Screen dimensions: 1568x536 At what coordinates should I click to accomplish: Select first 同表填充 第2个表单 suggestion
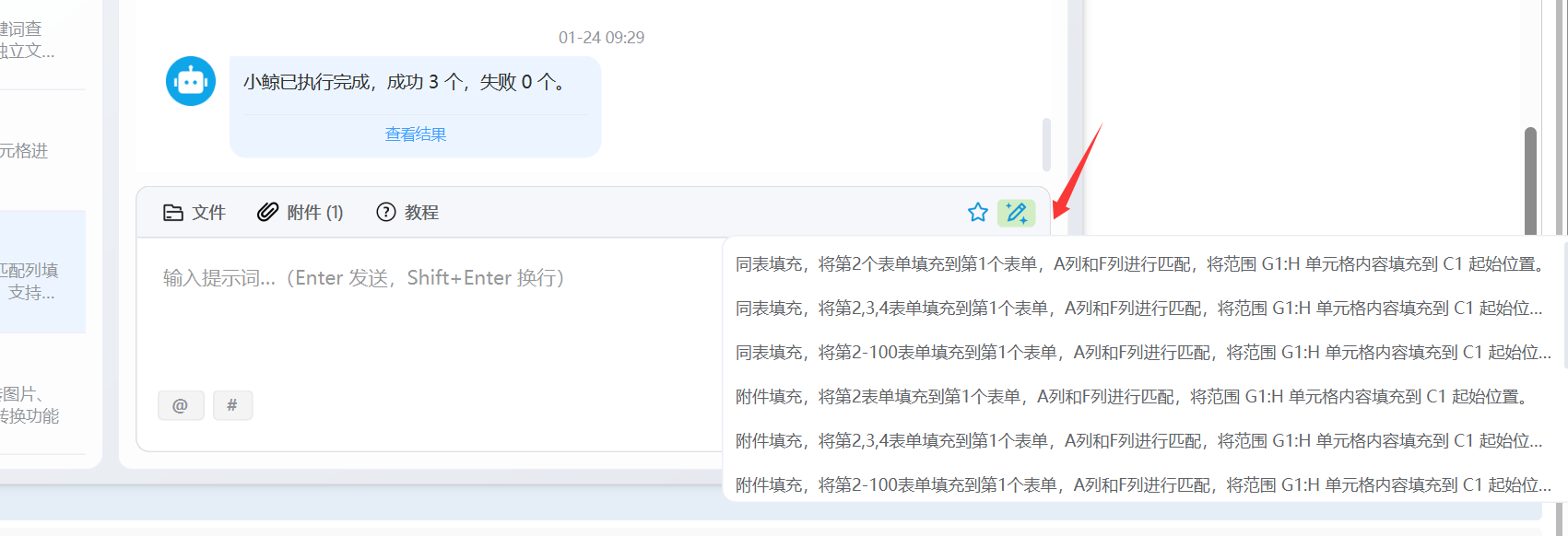pos(1142,264)
